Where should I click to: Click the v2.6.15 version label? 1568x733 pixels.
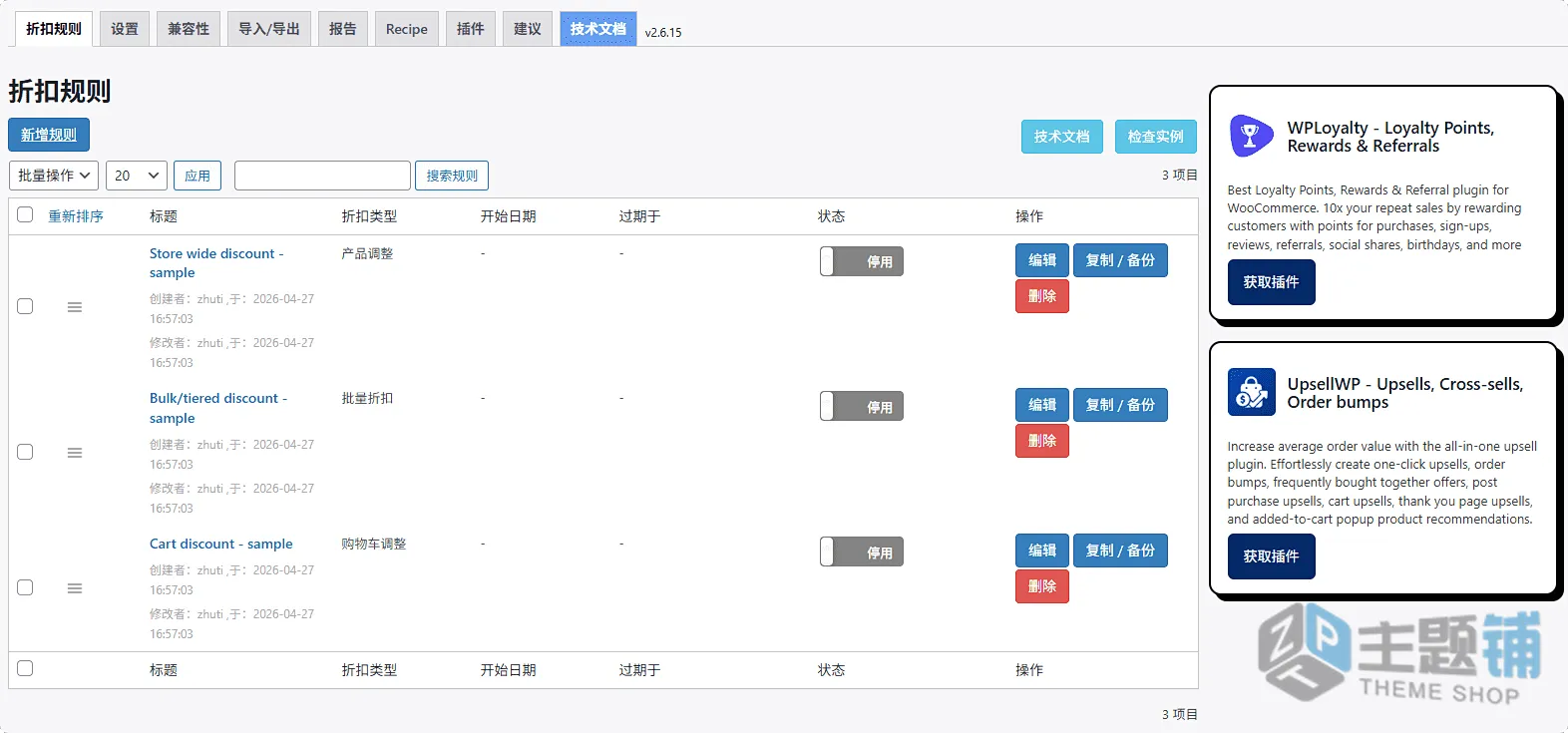[663, 33]
